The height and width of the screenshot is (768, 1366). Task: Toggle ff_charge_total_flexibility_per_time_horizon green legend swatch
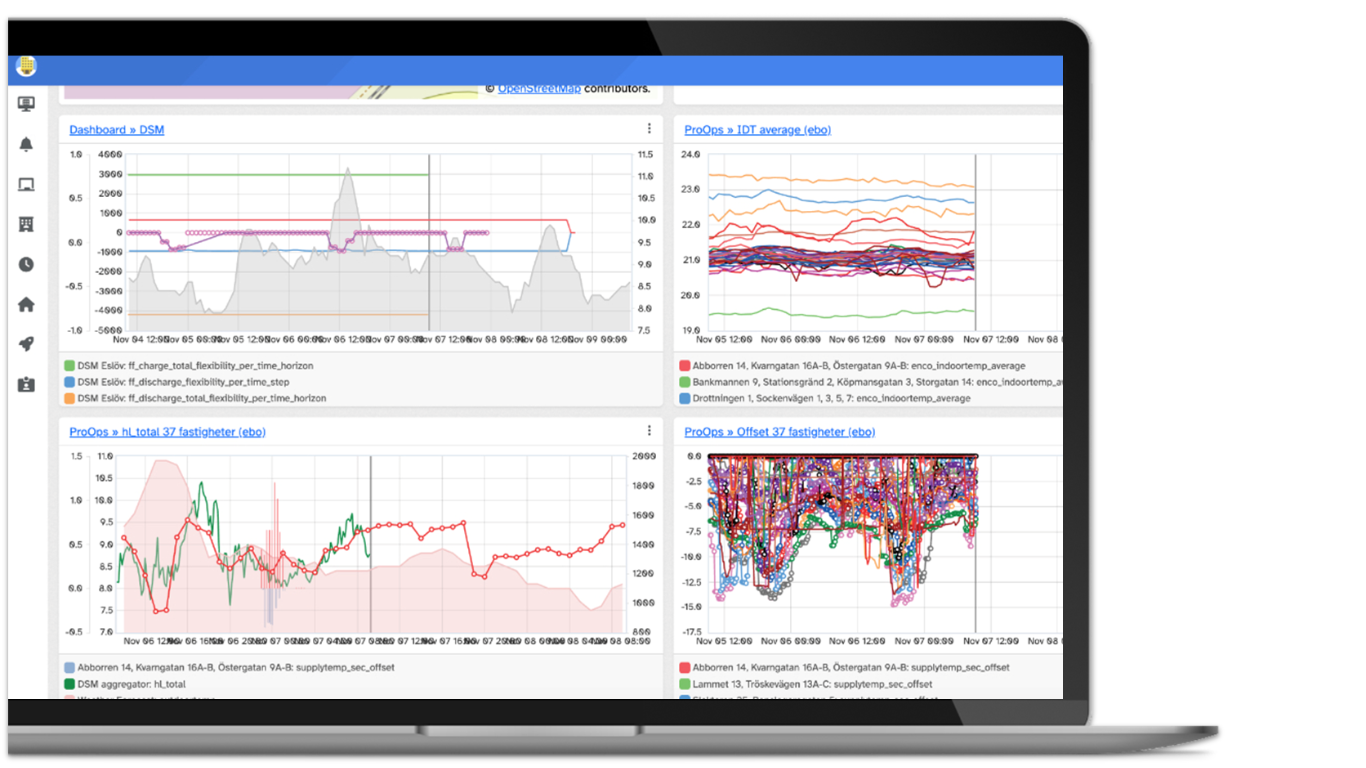tap(69, 366)
